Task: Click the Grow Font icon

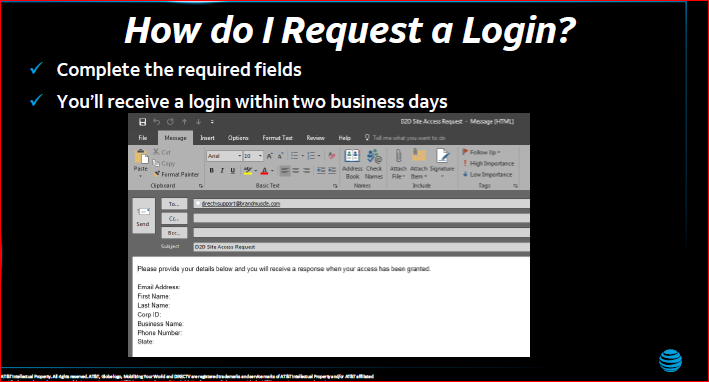Action: coord(269,156)
